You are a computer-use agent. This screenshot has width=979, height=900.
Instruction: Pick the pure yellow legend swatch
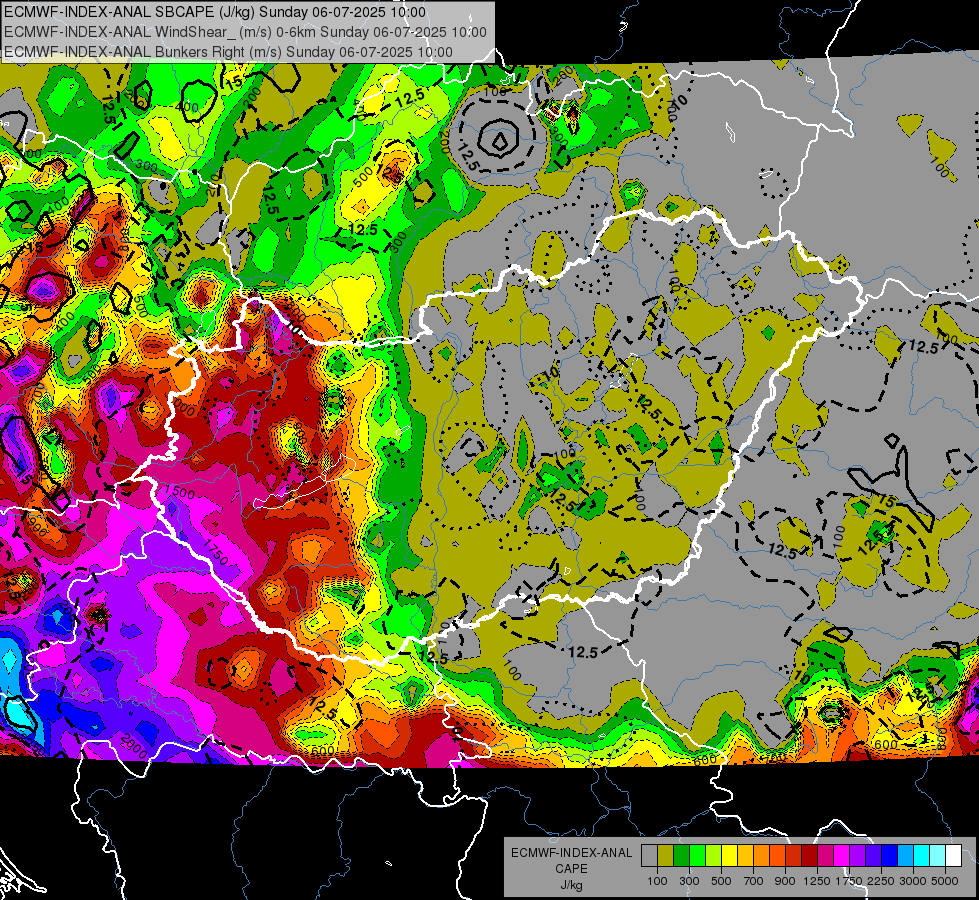coord(729,856)
